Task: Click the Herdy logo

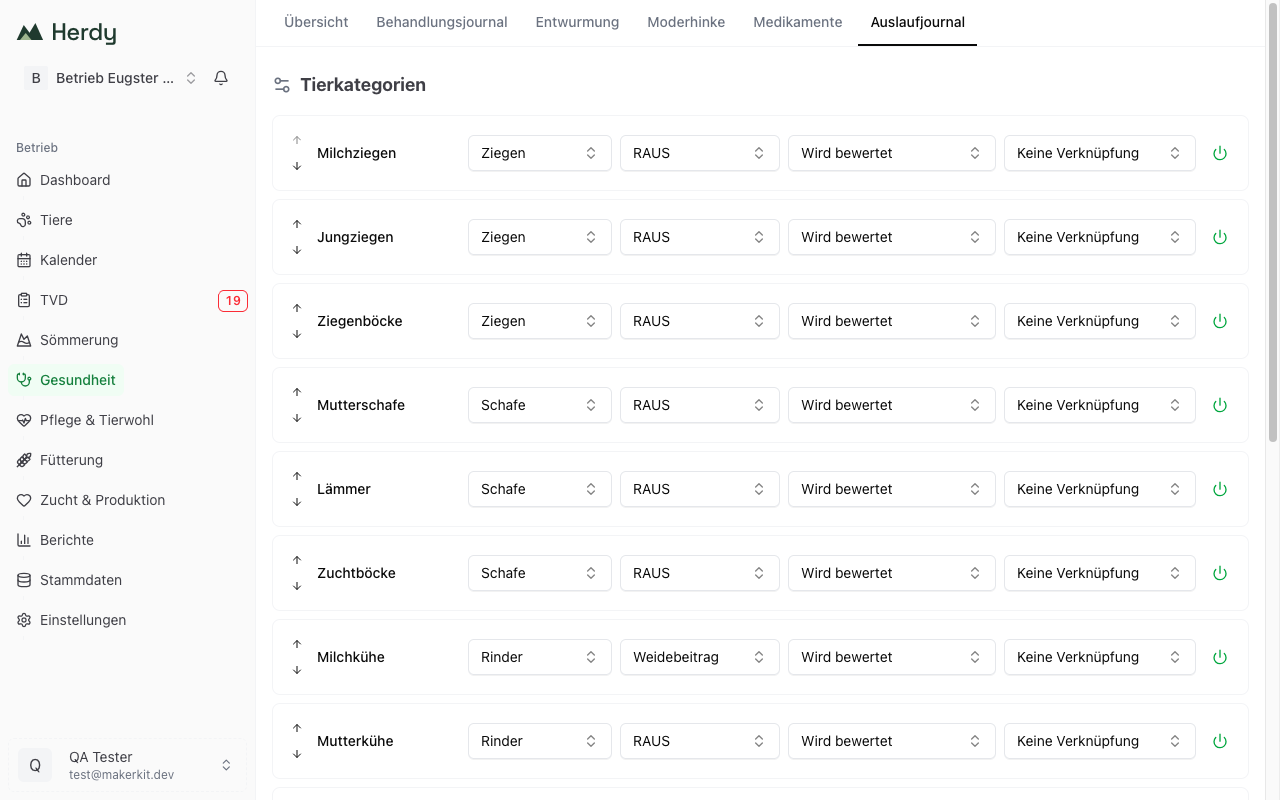Action: point(67,32)
